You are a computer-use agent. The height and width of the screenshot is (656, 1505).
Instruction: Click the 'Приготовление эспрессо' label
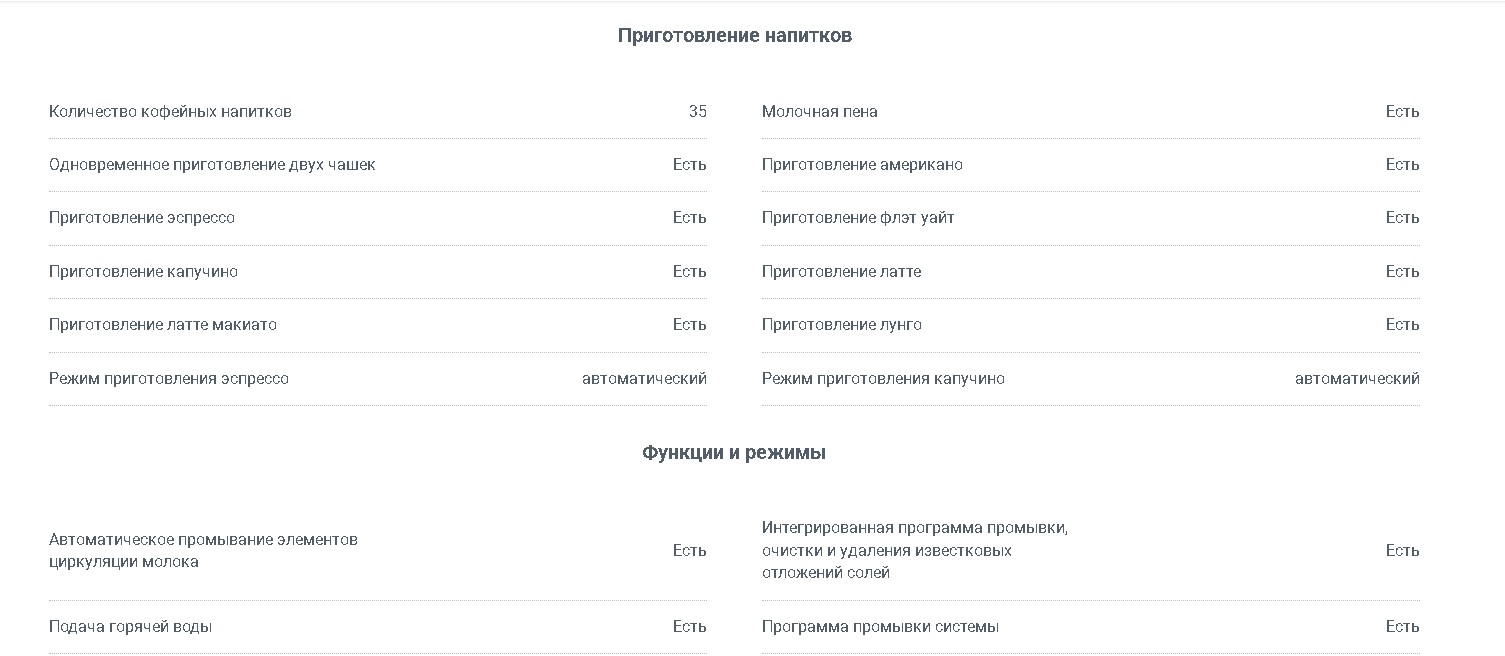tap(142, 218)
